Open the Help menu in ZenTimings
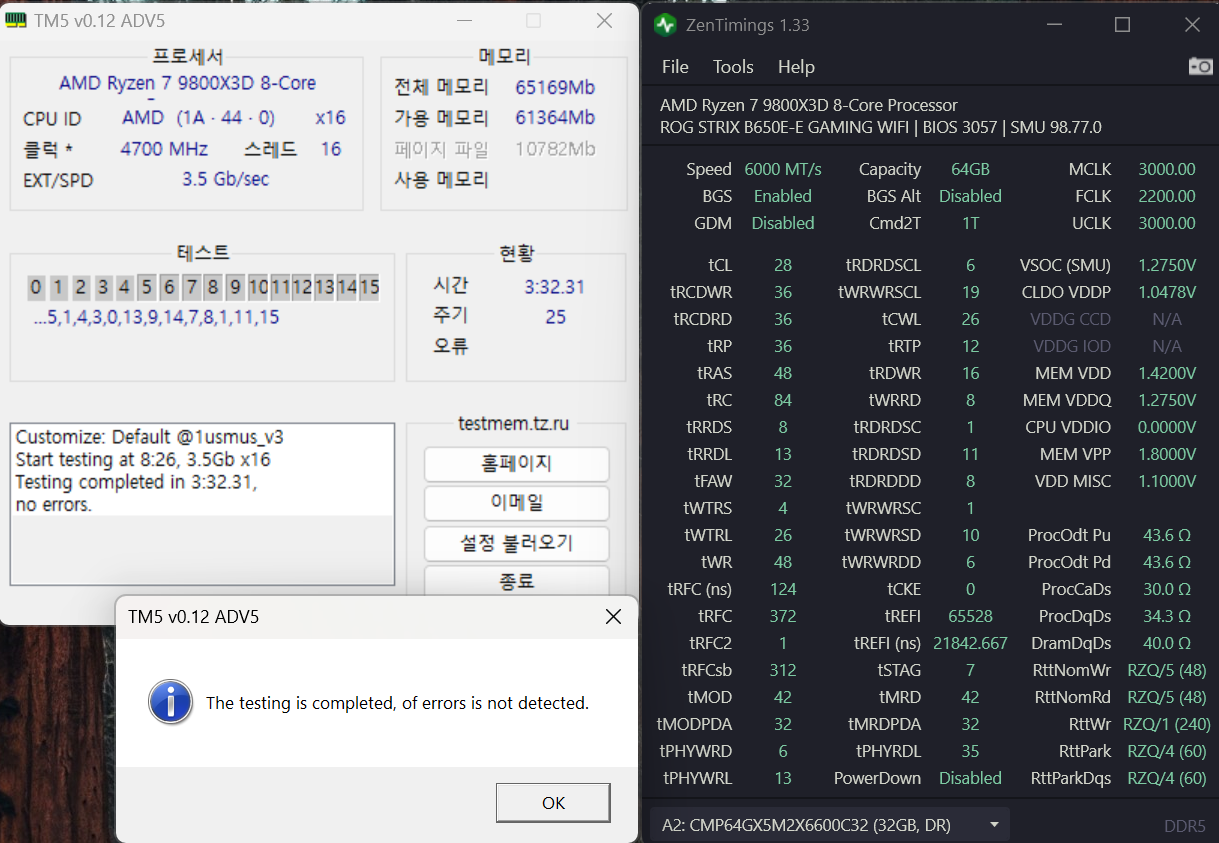Image resolution: width=1219 pixels, height=843 pixels. (796, 67)
